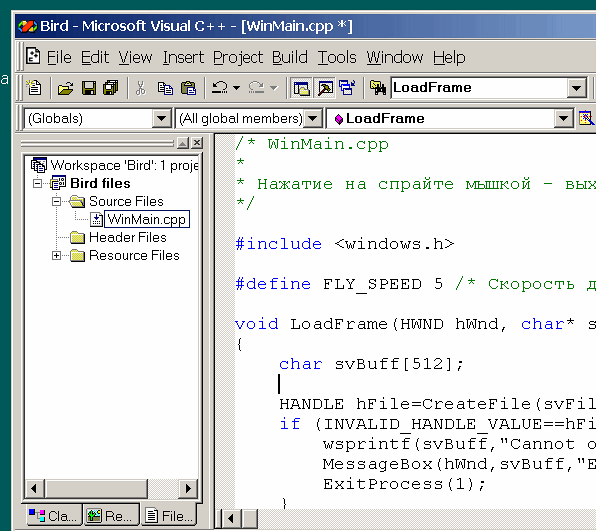Open the Help menu
596x531 pixels.
click(x=449, y=57)
